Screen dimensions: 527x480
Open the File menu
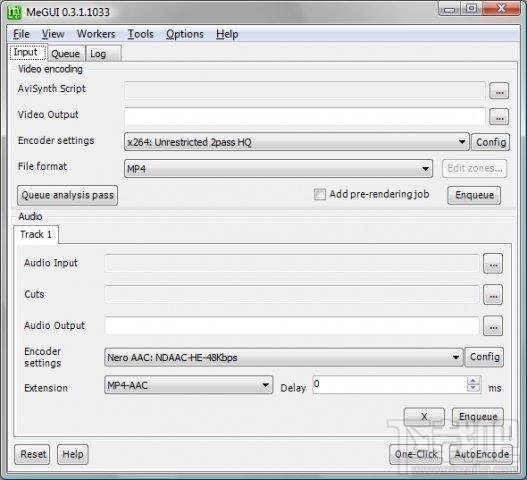pos(22,34)
